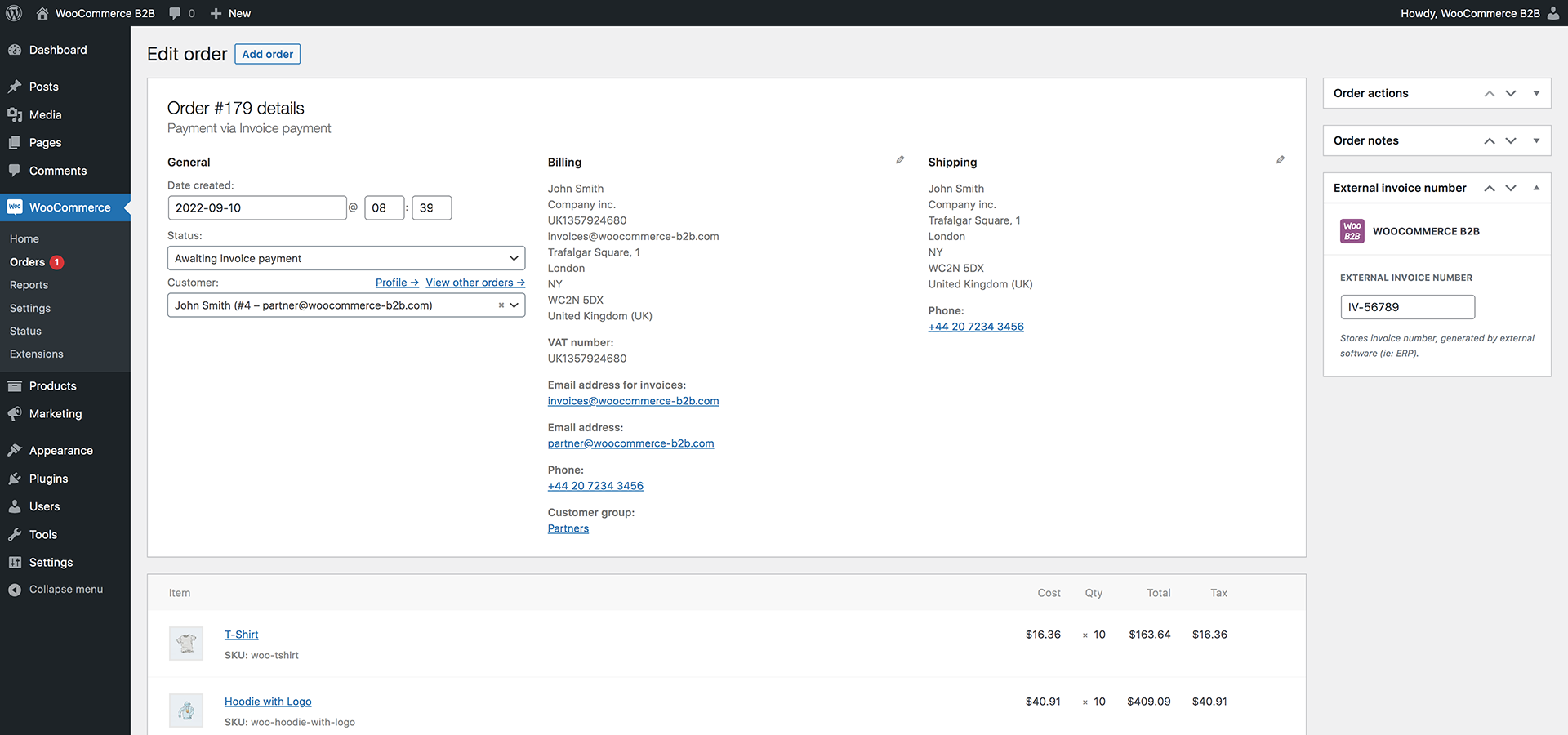
Task: Open the Products menu
Action: click(x=52, y=386)
